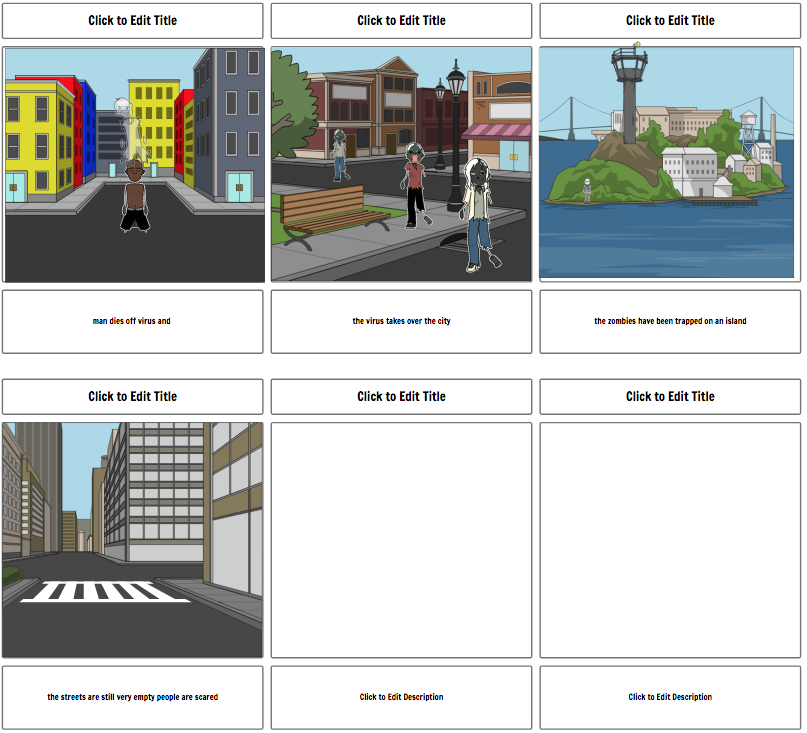Edit the title above the blank middle cell in bottom row

401,396
